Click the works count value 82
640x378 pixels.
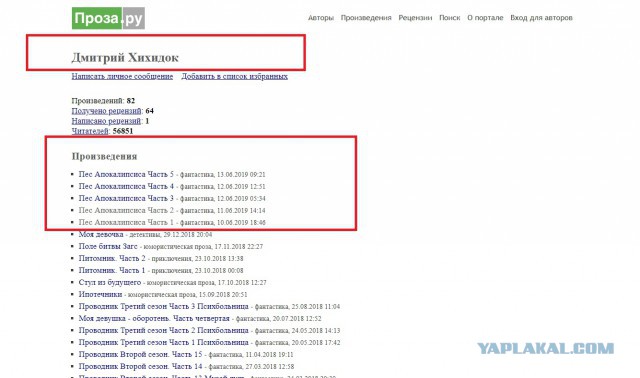tap(131, 101)
